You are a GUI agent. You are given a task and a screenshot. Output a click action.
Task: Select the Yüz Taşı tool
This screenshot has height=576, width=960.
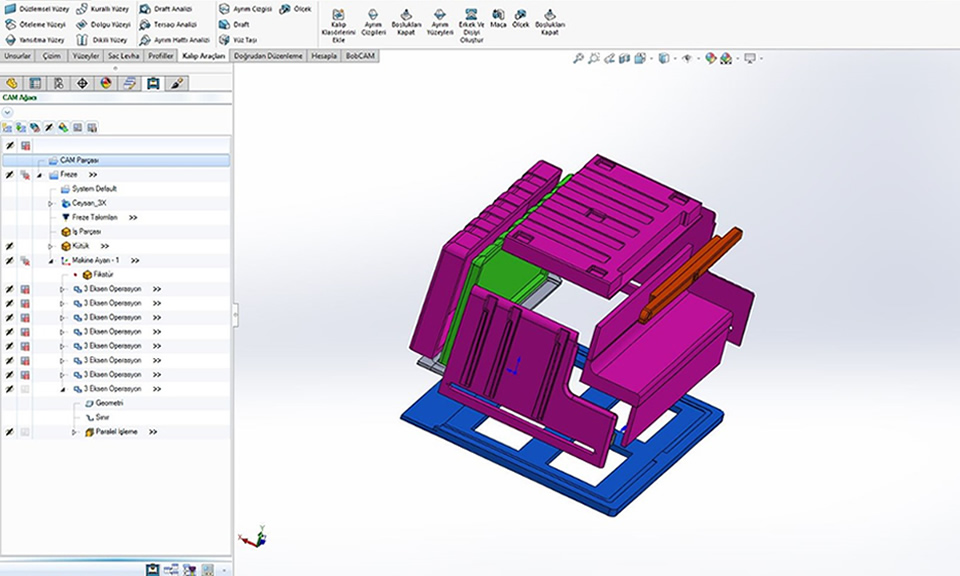pyautogui.click(x=238, y=40)
